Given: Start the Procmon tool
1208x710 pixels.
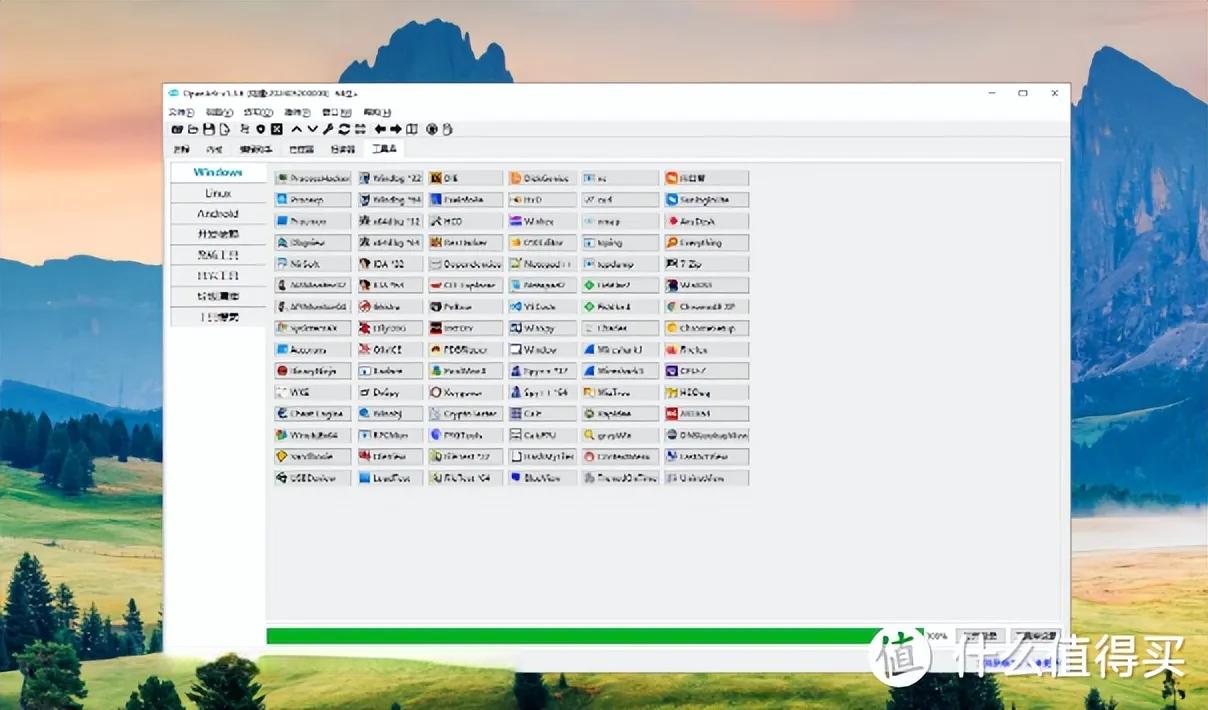Looking at the screenshot, I should pyautogui.click(x=313, y=221).
